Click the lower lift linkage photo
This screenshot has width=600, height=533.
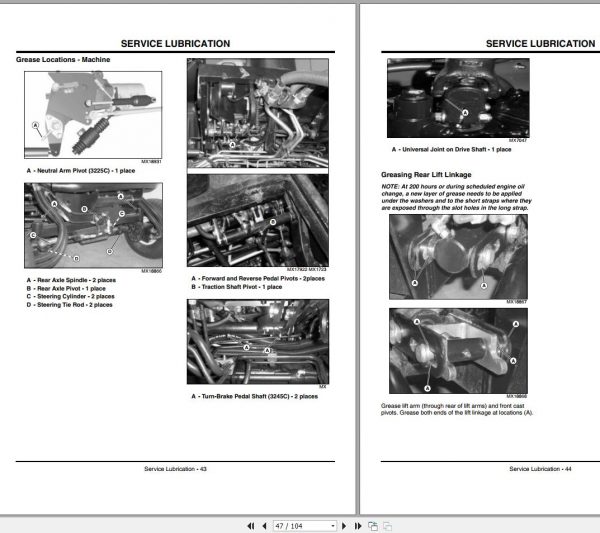click(x=458, y=351)
